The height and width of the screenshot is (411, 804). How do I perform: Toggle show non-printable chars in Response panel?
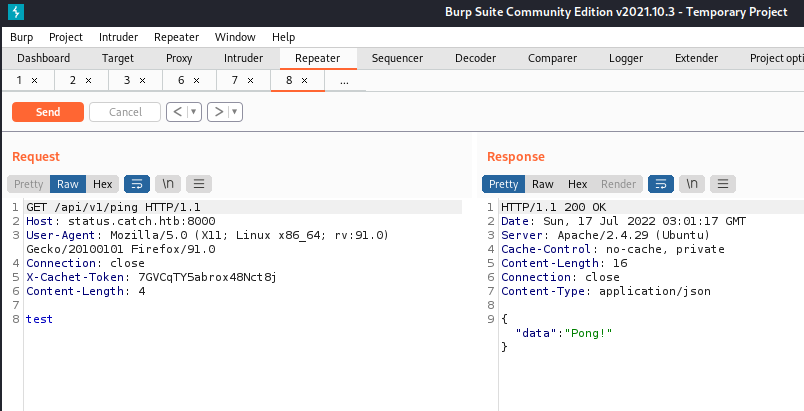(x=692, y=184)
